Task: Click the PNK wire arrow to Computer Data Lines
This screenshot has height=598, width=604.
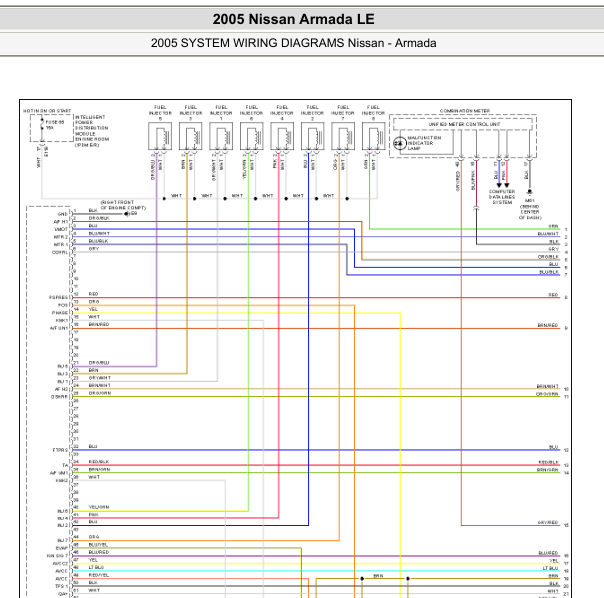Action: pyautogui.click(x=507, y=185)
